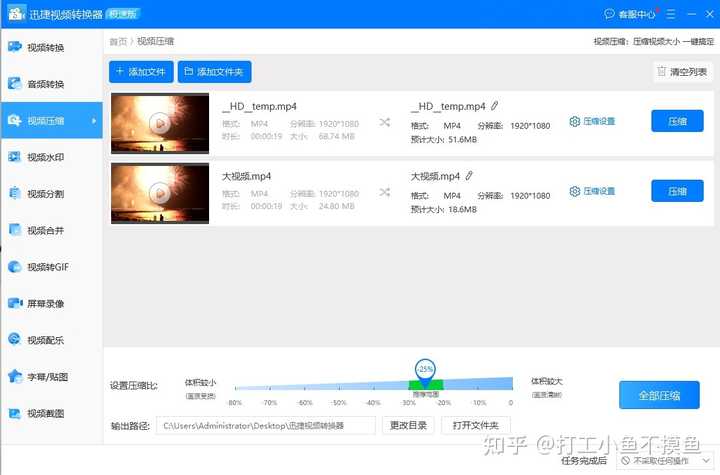Open the 任务完成后 action dropdown
The image size is (720, 475).
pos(664,460)
